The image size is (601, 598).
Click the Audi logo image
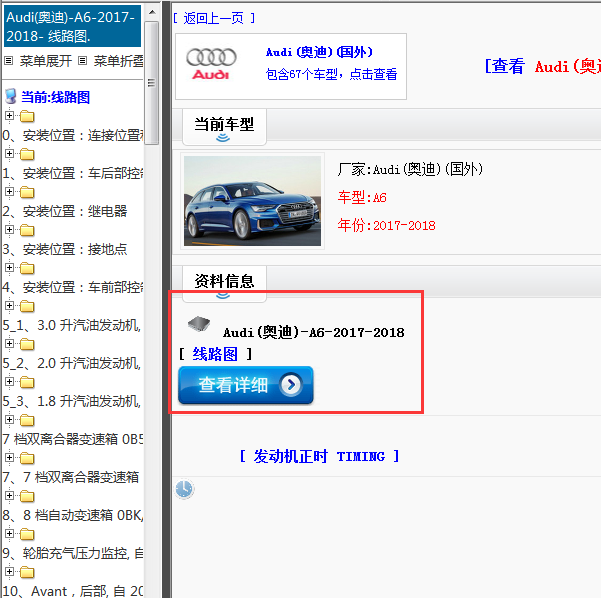pyautogui.click(x=211, y=64)
